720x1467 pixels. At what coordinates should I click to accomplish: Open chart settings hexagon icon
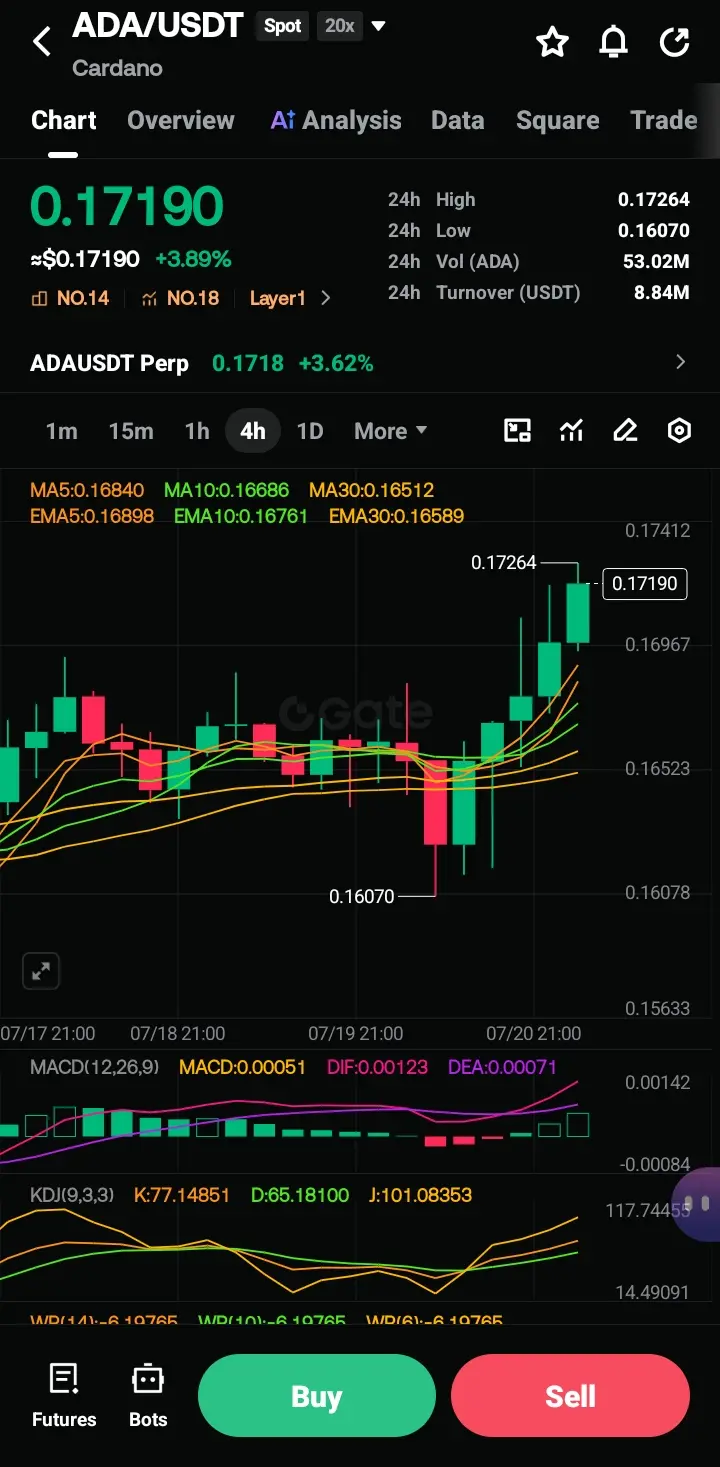pyautogui.click(x=679, y=431)
